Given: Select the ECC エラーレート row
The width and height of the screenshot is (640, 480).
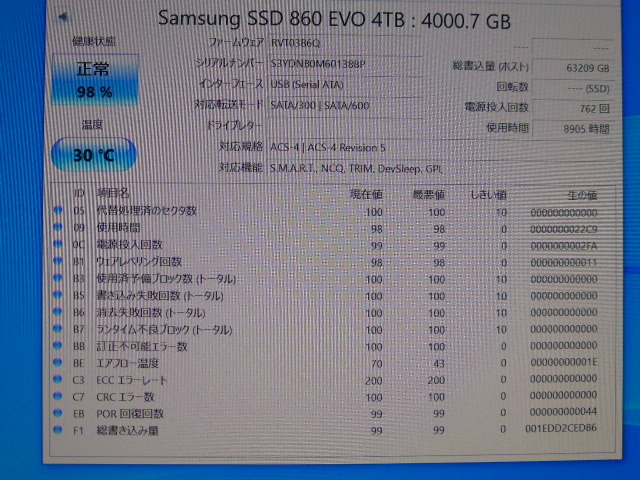Looking at the screenshot, I should pyautogui.click(x=327, y=380).
